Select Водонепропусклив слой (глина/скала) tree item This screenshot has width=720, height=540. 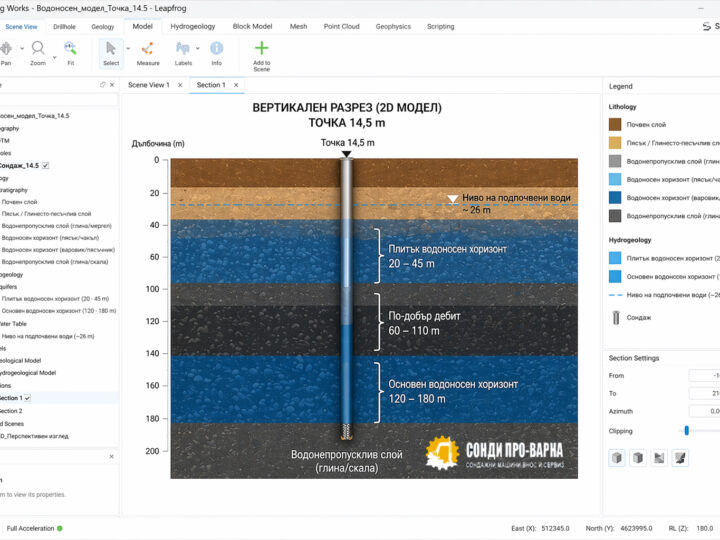(55, 262)
